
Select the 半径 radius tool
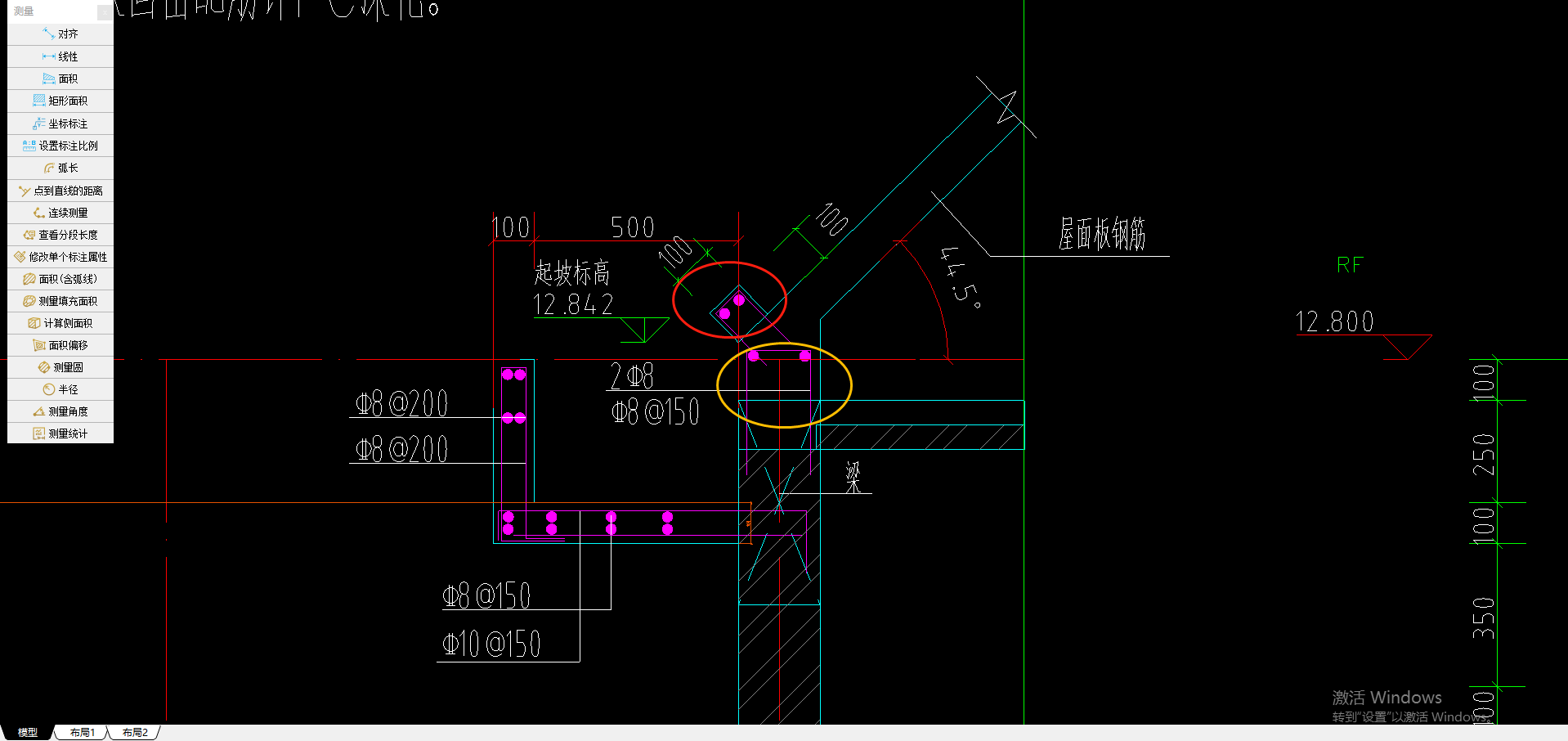[x=60, y=389]
